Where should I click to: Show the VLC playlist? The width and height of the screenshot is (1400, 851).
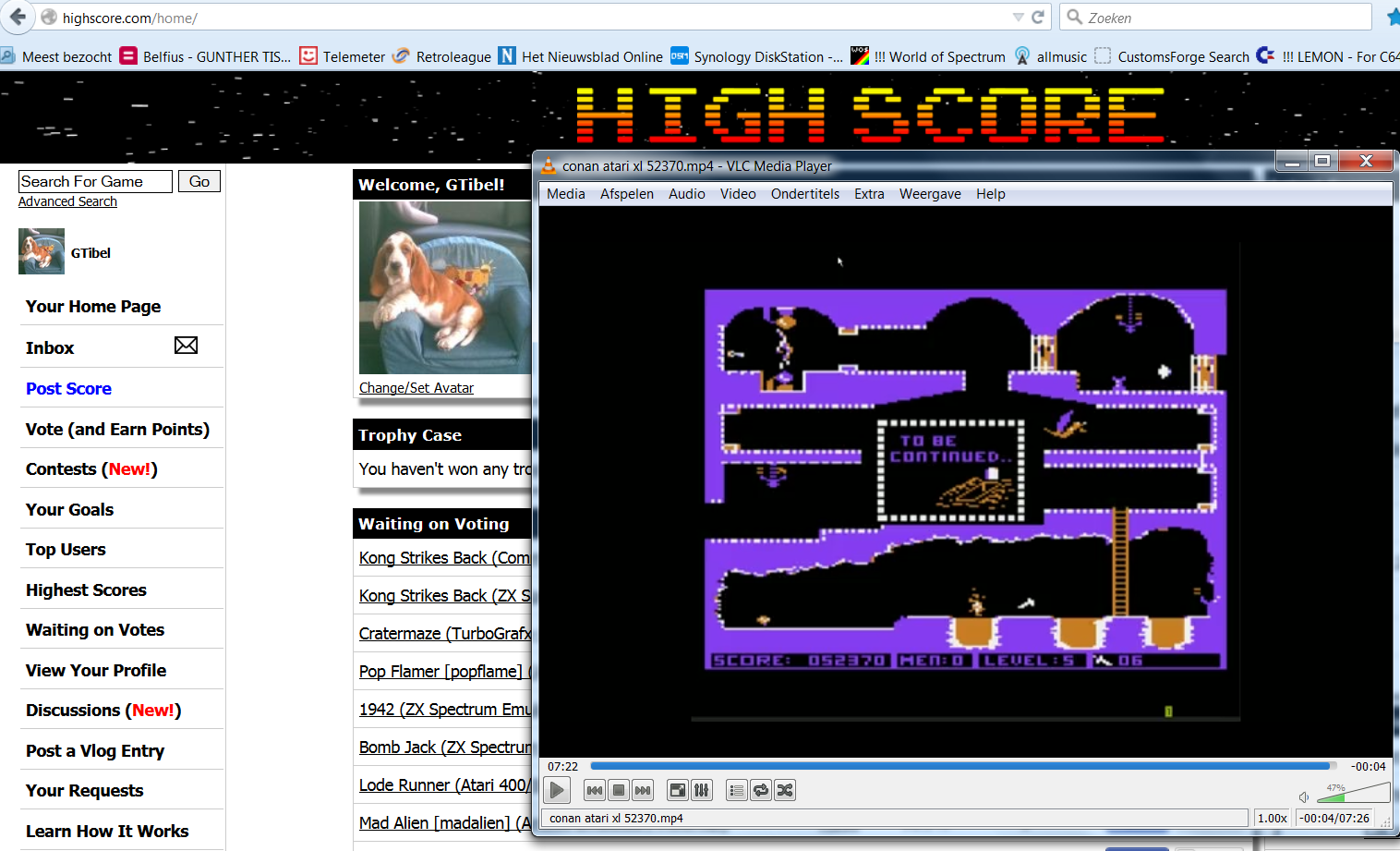[737, 790]
